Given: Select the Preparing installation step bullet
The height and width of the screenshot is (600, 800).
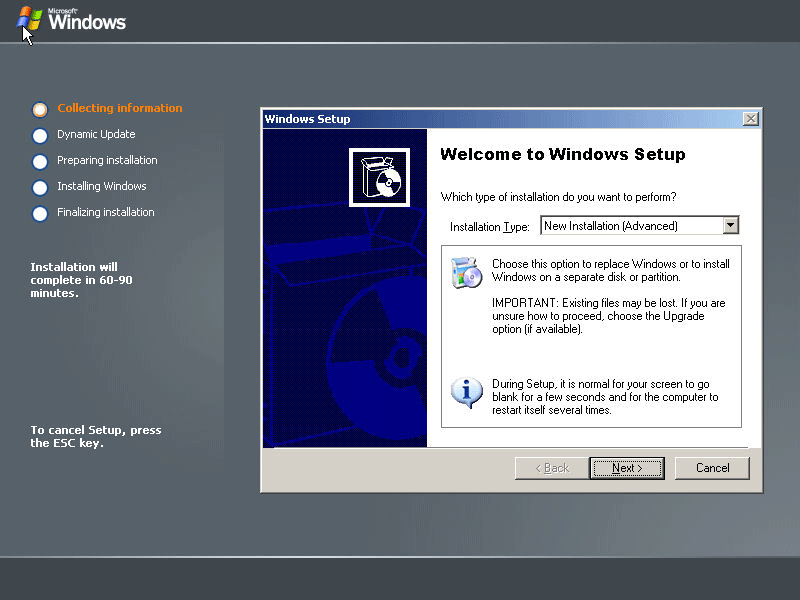Looking at the screenshot, I should 40,161.
